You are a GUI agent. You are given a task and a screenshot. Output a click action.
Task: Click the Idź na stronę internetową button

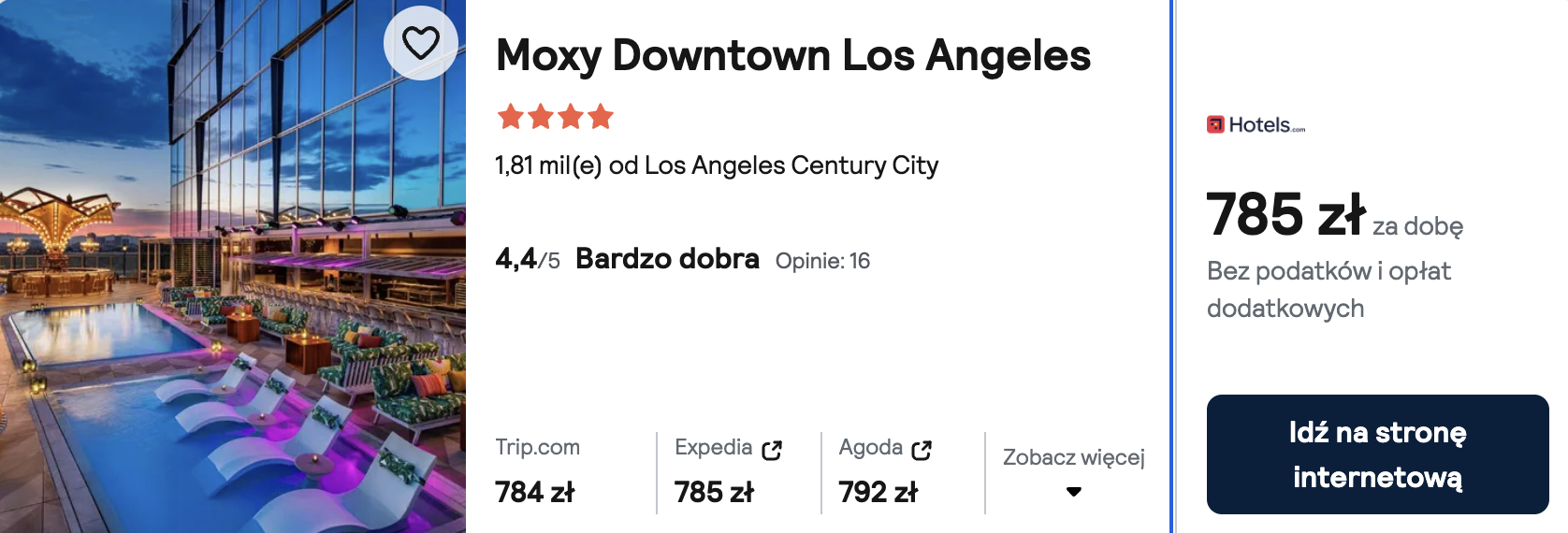coord(1377,454)
